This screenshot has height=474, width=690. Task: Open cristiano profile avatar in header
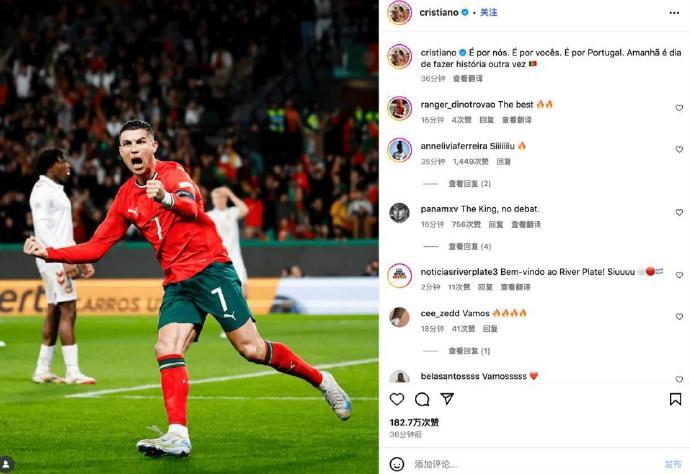(x=400, y=12)
